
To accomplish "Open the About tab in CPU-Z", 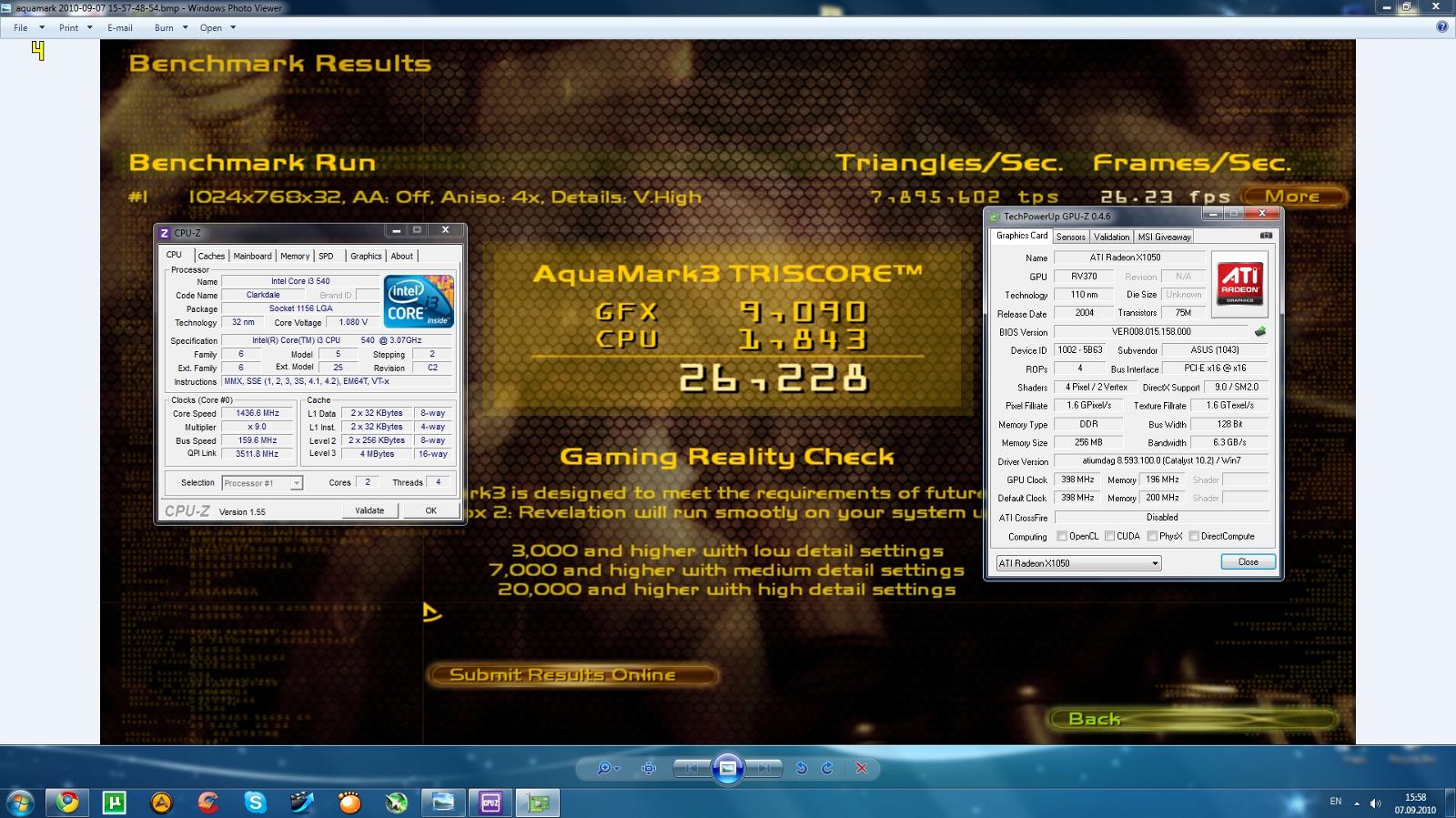I will [402, 256].
